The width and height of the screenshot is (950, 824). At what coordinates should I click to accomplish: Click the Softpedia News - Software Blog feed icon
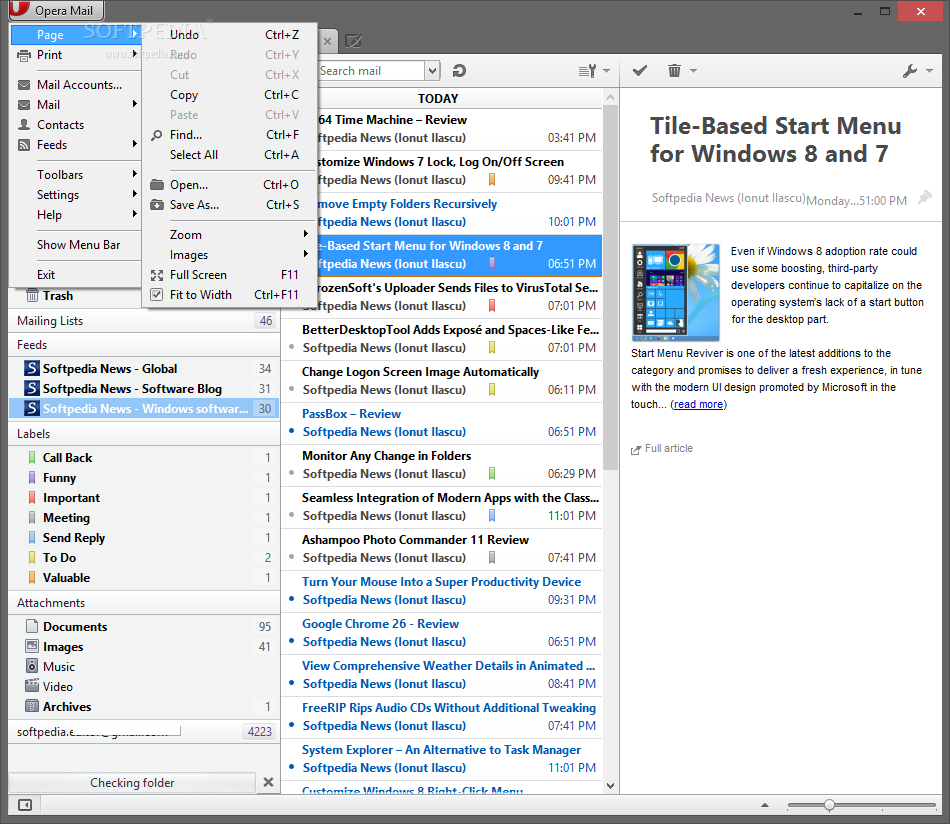click(32, 388)
